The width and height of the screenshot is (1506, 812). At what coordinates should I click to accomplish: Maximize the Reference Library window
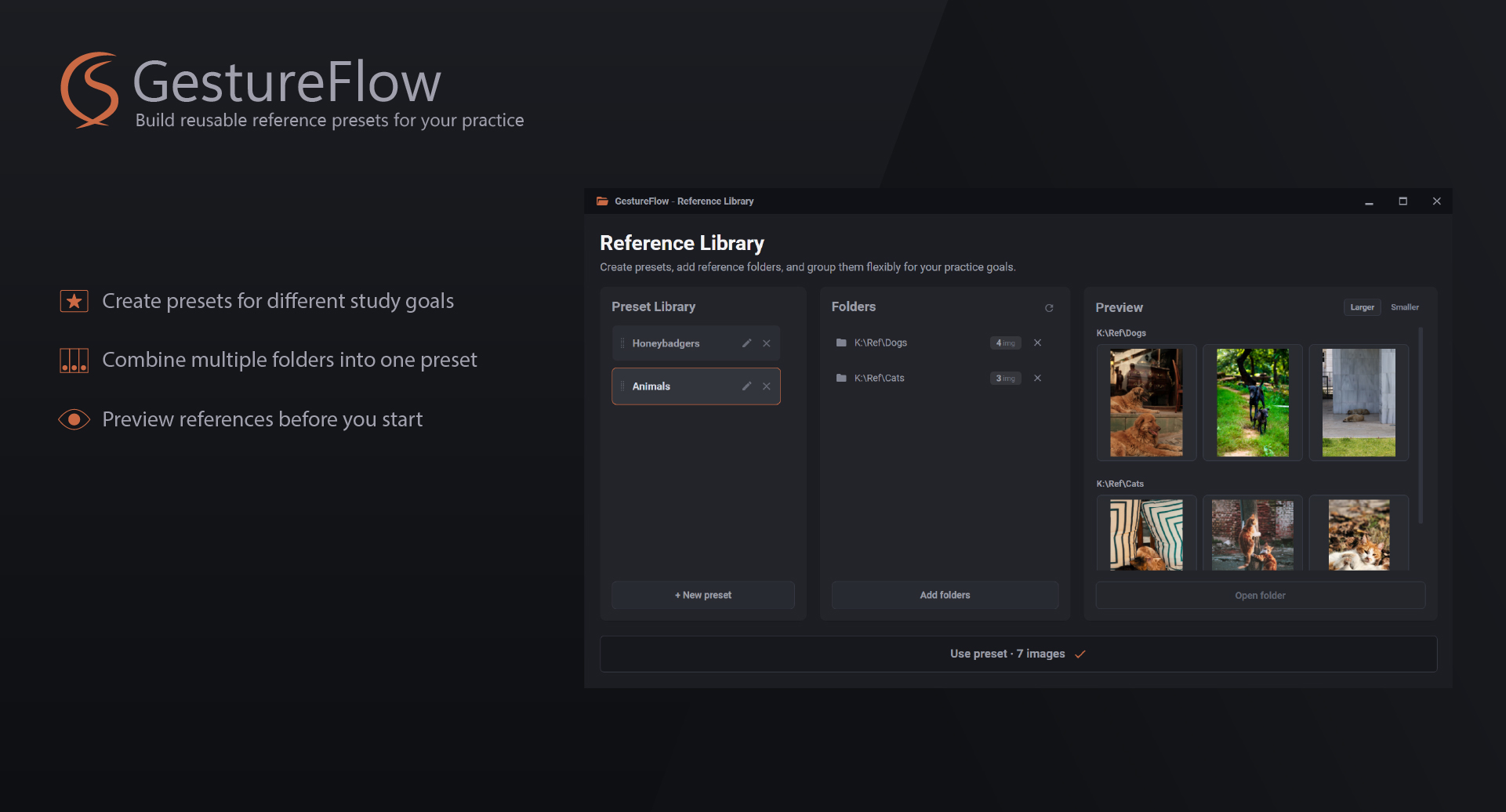(x=1403, y=201)
